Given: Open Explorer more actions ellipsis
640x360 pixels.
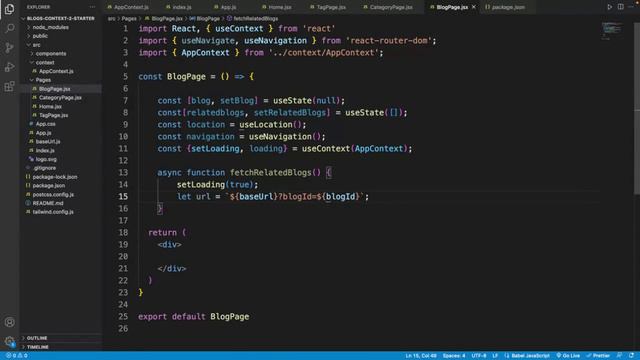Looking at the screenshot, I should (x=93, y=7).
